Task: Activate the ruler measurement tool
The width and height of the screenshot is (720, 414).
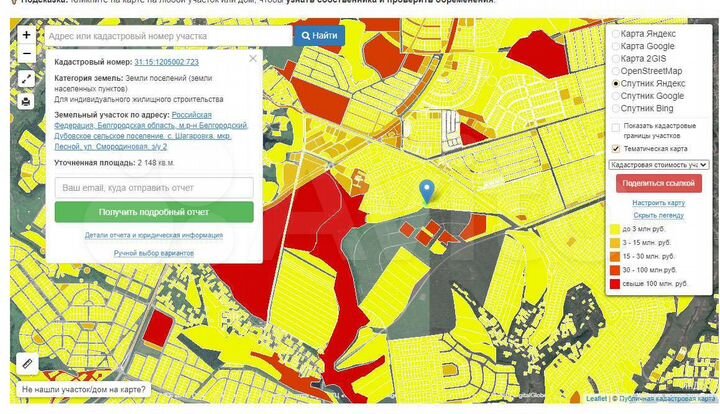Action: pyautogui.click(x=27, y=364)
